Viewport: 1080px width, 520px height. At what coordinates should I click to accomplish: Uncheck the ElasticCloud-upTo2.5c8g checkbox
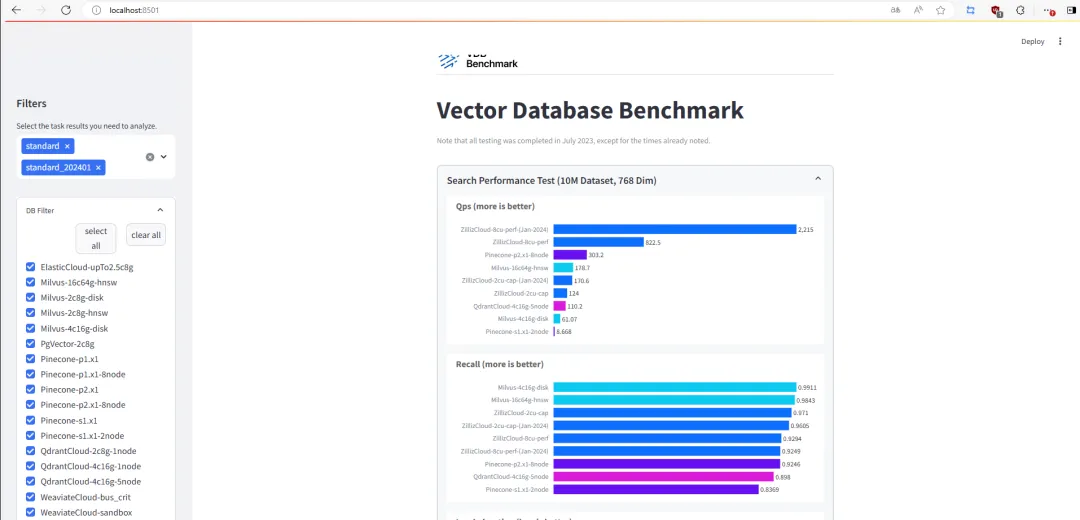(30, 267)
